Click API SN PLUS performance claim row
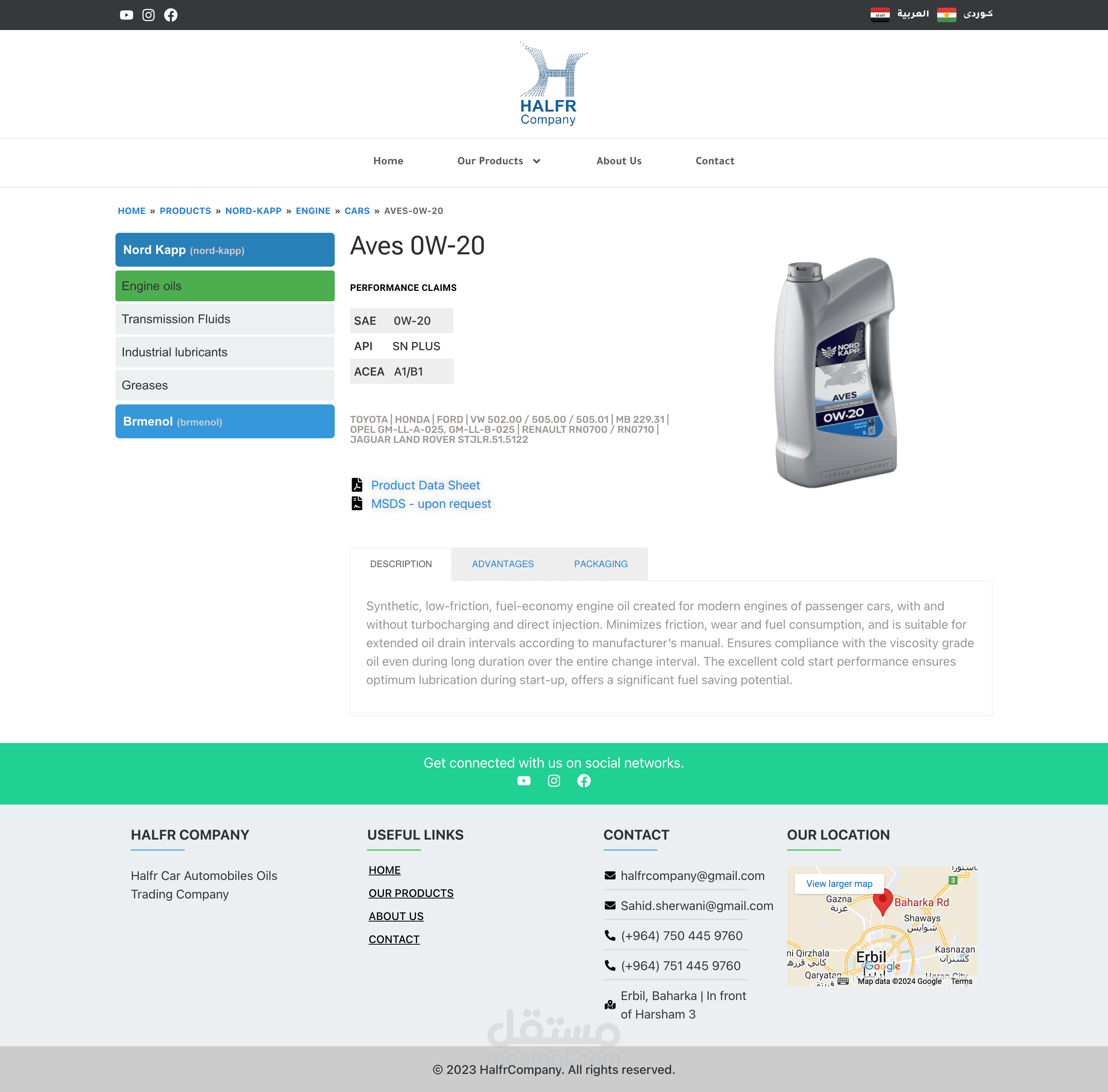Image resolution: width=1108 pixels, height=1092 pixels. 401,346
